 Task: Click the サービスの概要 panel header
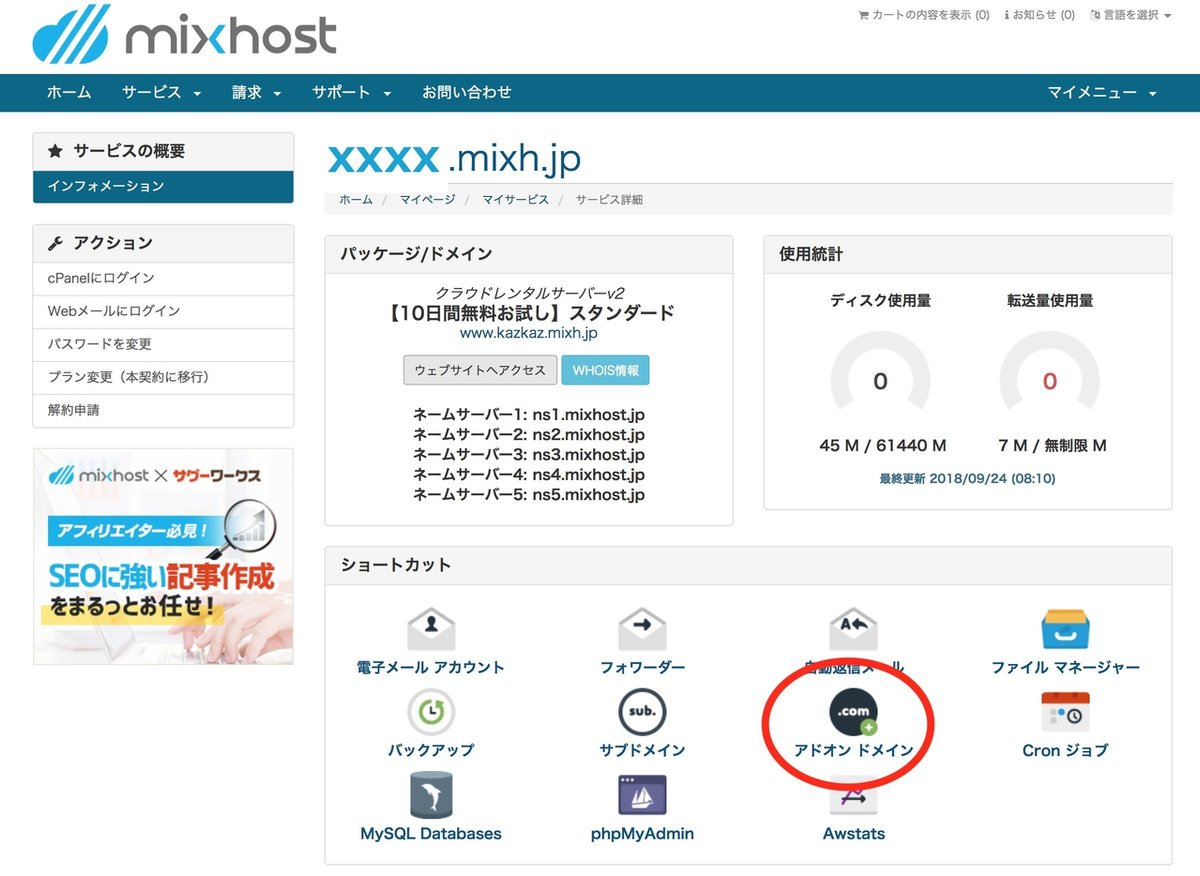point(163,152)
